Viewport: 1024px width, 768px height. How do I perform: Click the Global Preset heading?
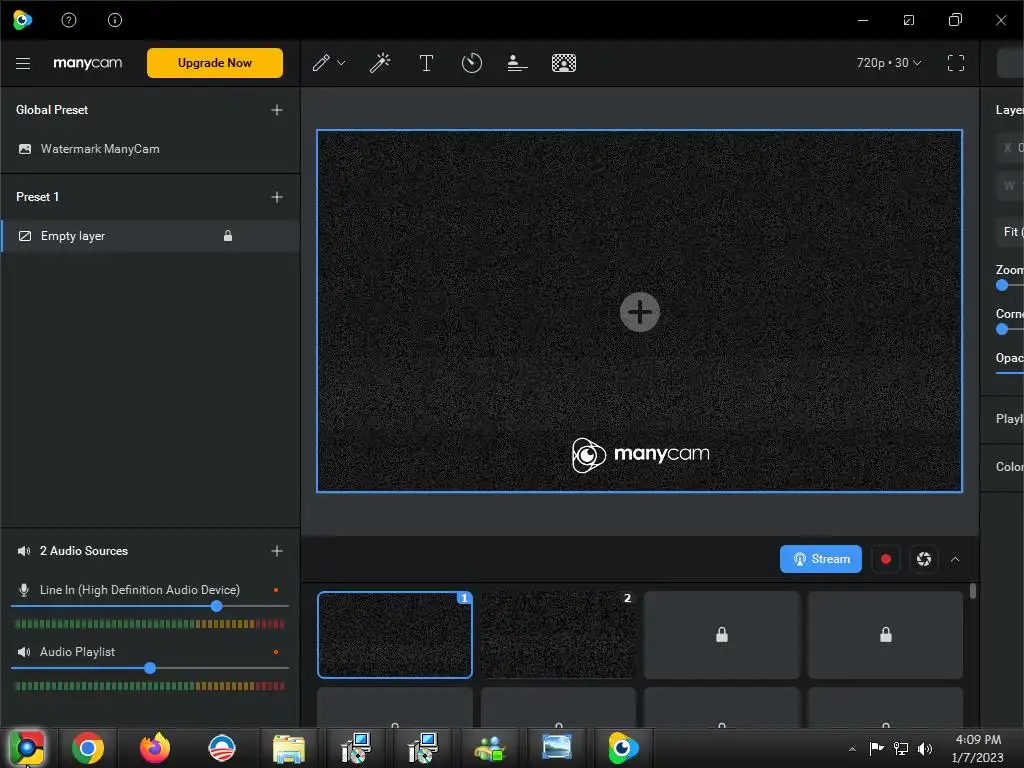tap(52, 110)
